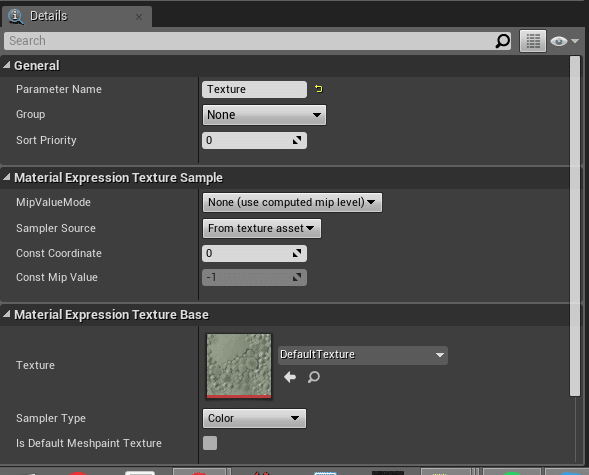Collapse Material Expression Texture Sample section

point(6,177)
